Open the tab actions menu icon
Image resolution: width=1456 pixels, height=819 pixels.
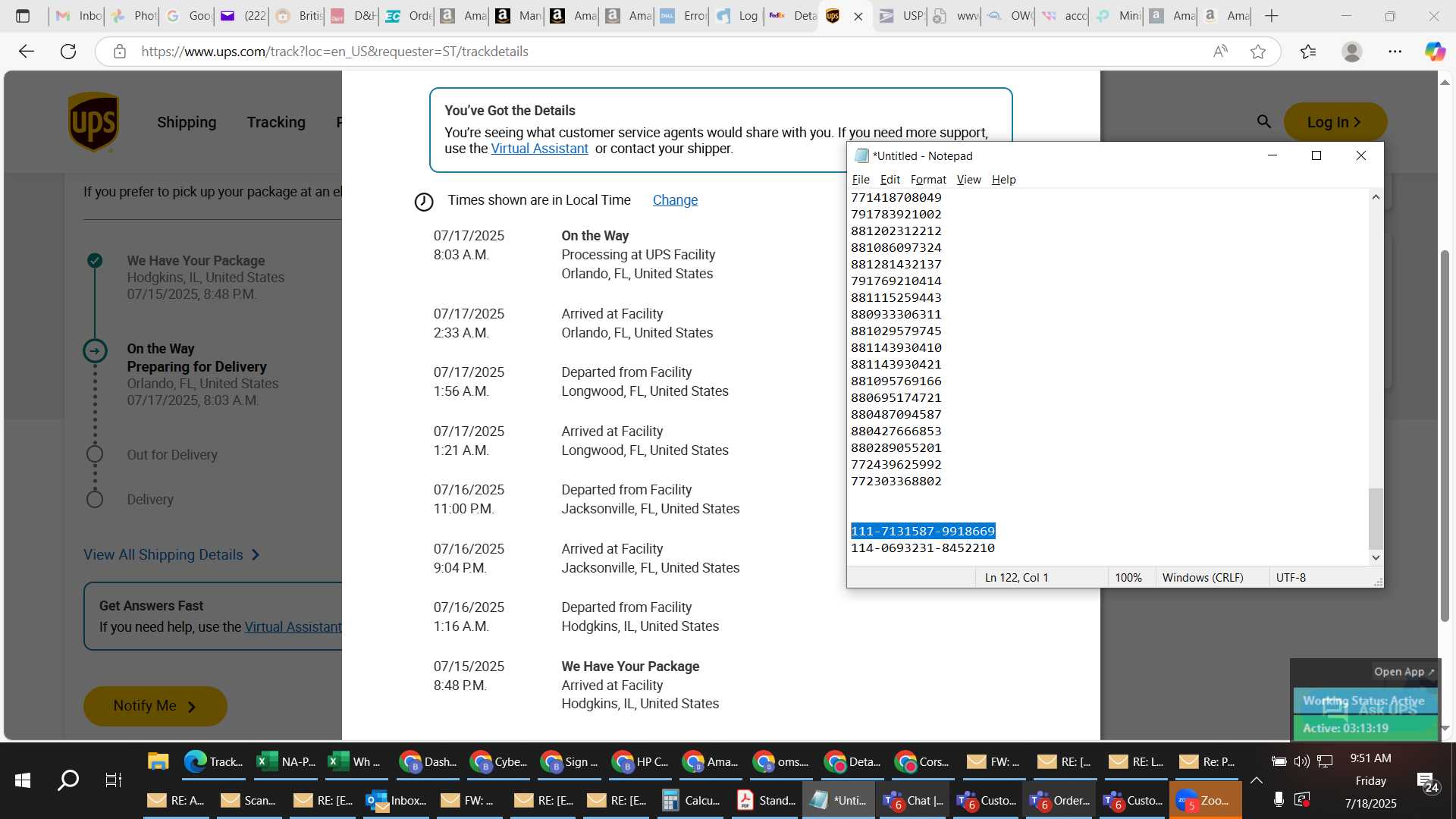coord(23,16)
